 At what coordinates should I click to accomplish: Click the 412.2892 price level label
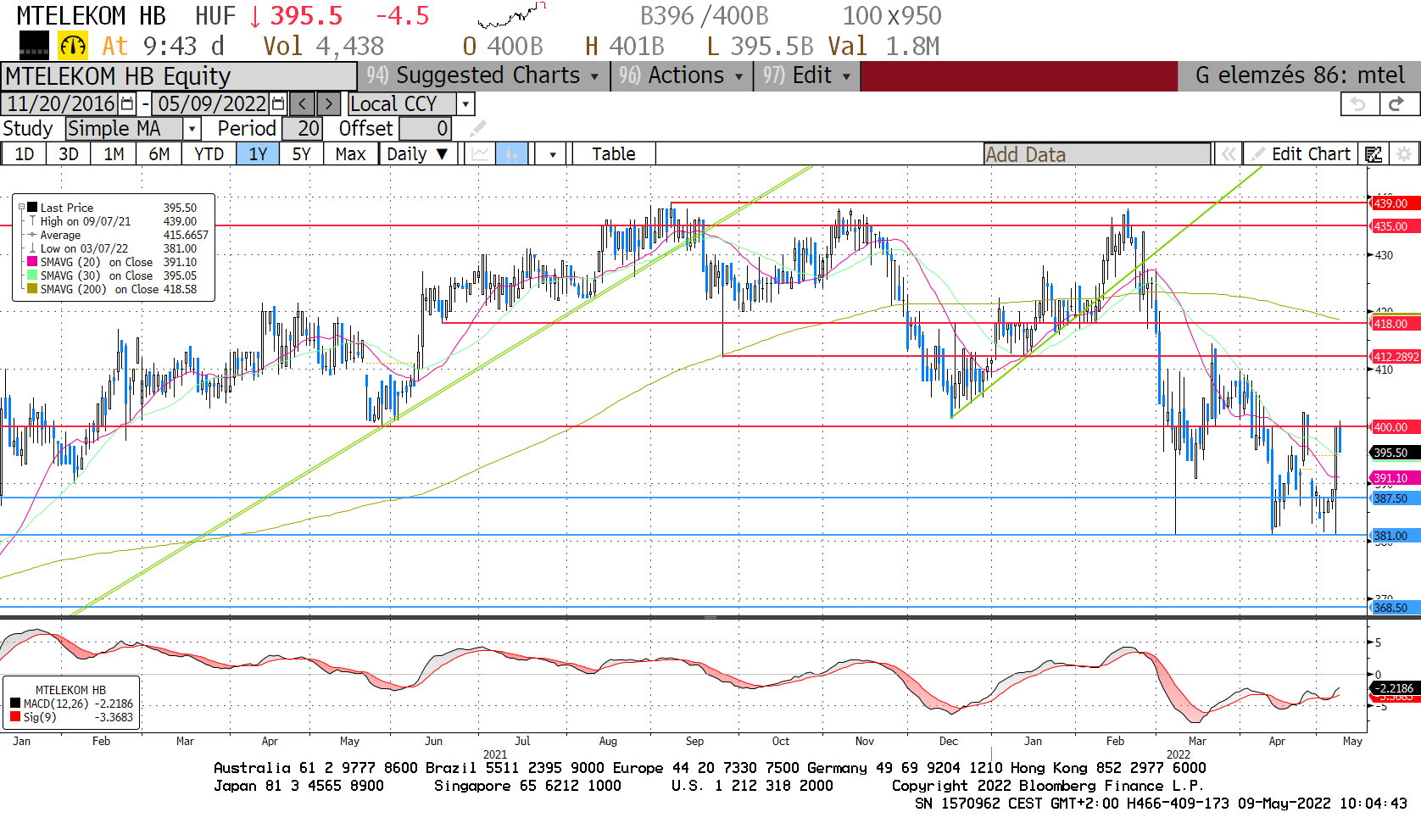coord(1396,357)
